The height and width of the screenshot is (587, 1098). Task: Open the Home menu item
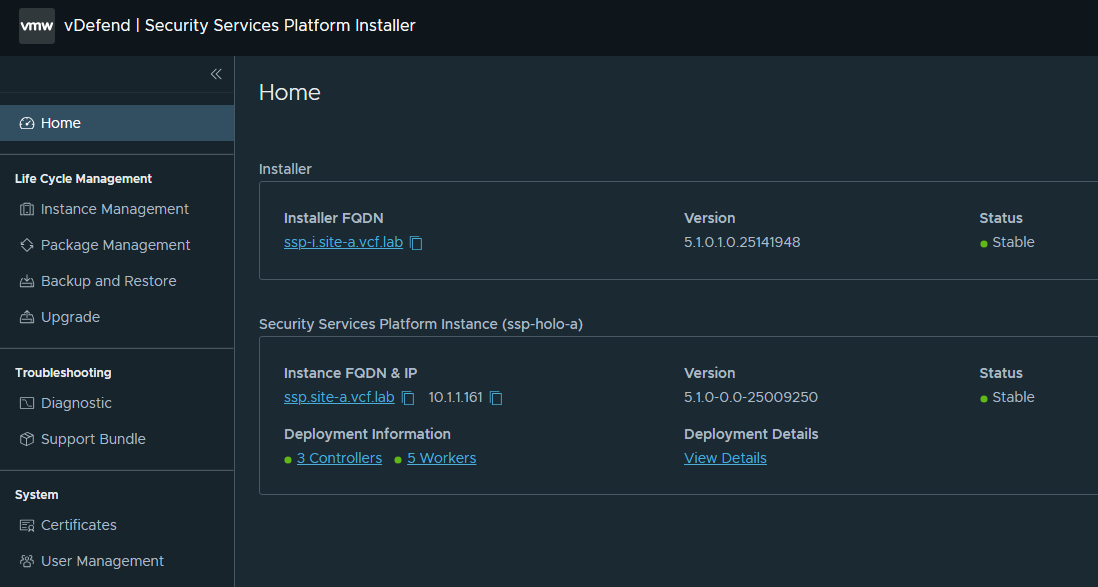coord(60,123)
